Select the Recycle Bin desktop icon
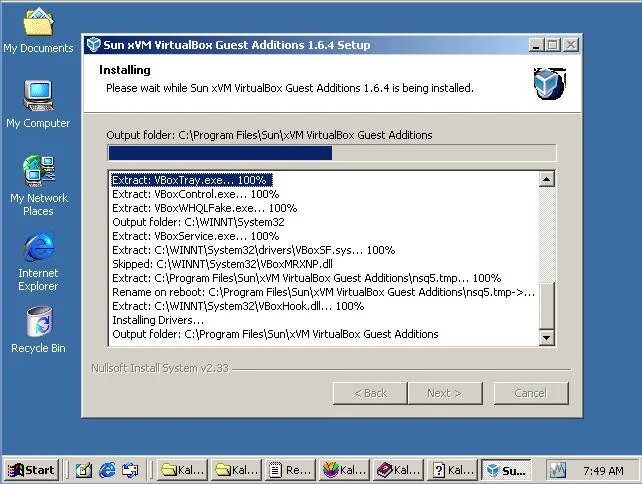 (x=38, y=329)
